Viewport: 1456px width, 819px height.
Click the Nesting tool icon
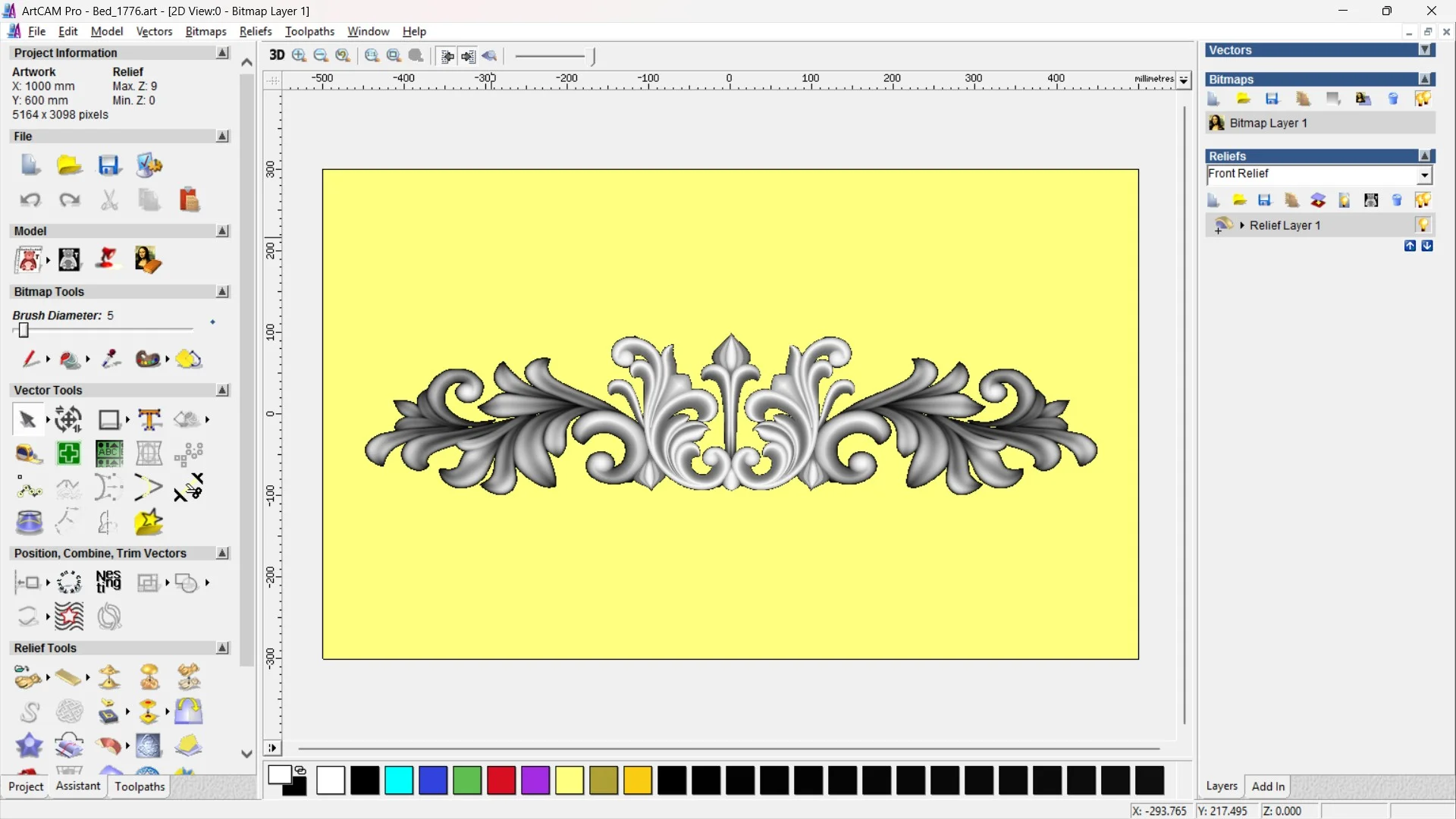[x=108, y=582]
